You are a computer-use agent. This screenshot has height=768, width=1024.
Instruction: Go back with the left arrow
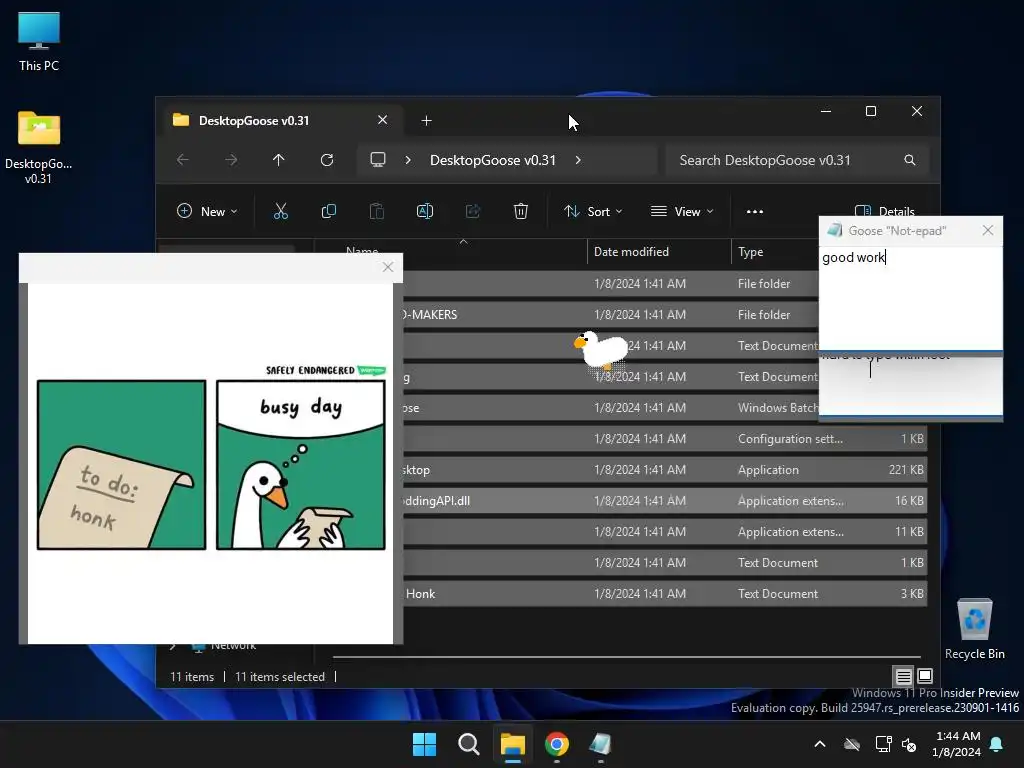(x=183, y=160)
